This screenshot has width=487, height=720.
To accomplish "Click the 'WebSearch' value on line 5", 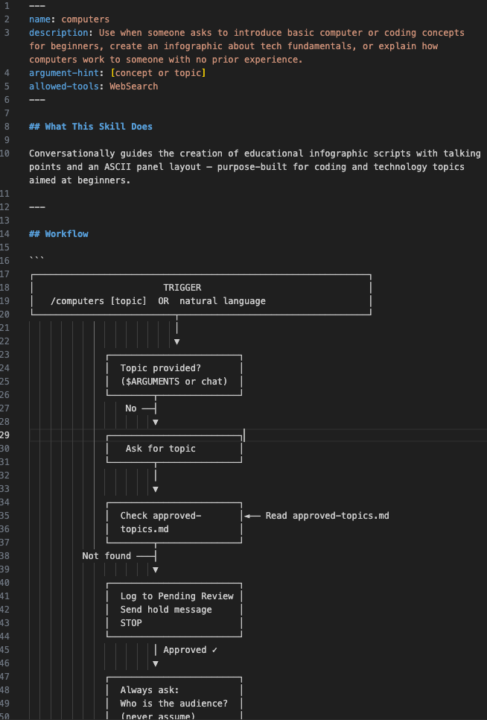I will pyautogui.click(x=134, y=86).
